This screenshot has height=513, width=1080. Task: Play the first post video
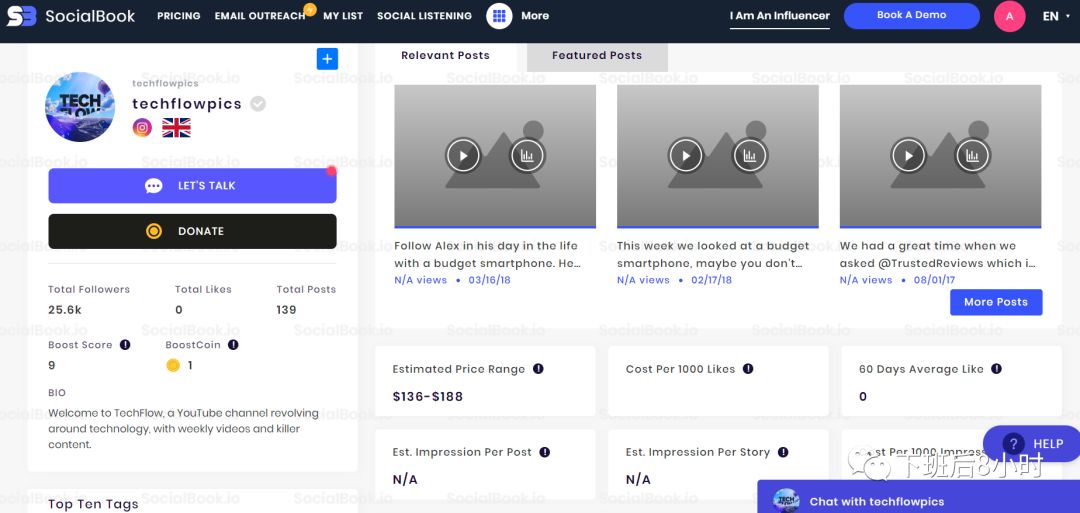[x=462, y=155]
